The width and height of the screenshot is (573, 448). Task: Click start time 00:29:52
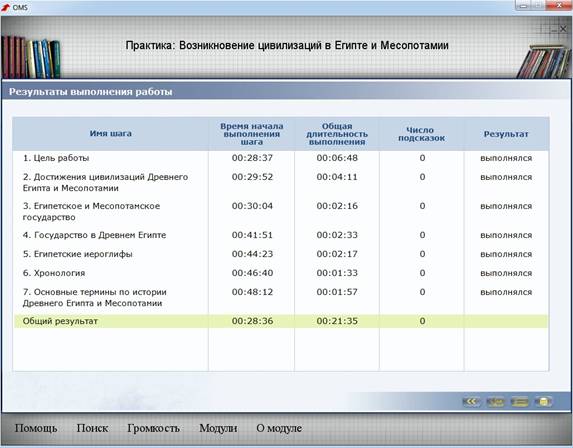(252, 177)
